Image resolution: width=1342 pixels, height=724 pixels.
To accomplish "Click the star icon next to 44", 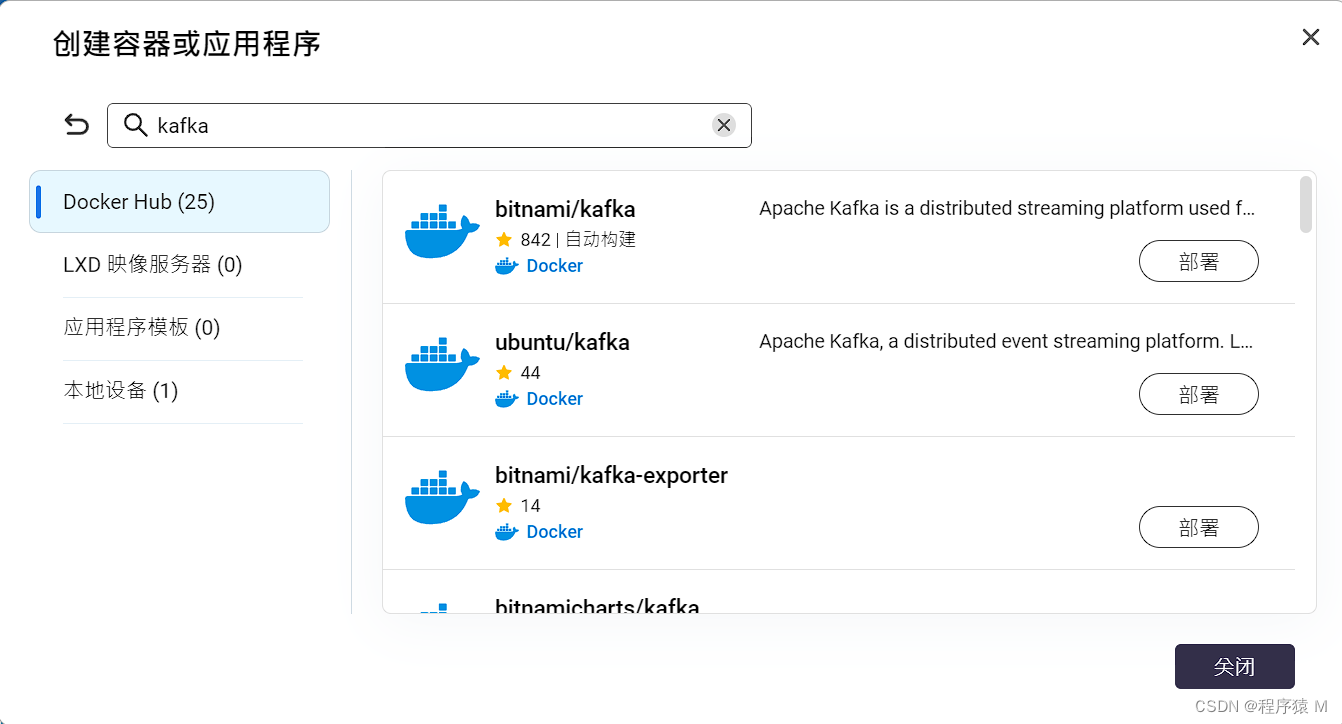I will (x=504, y=373).
